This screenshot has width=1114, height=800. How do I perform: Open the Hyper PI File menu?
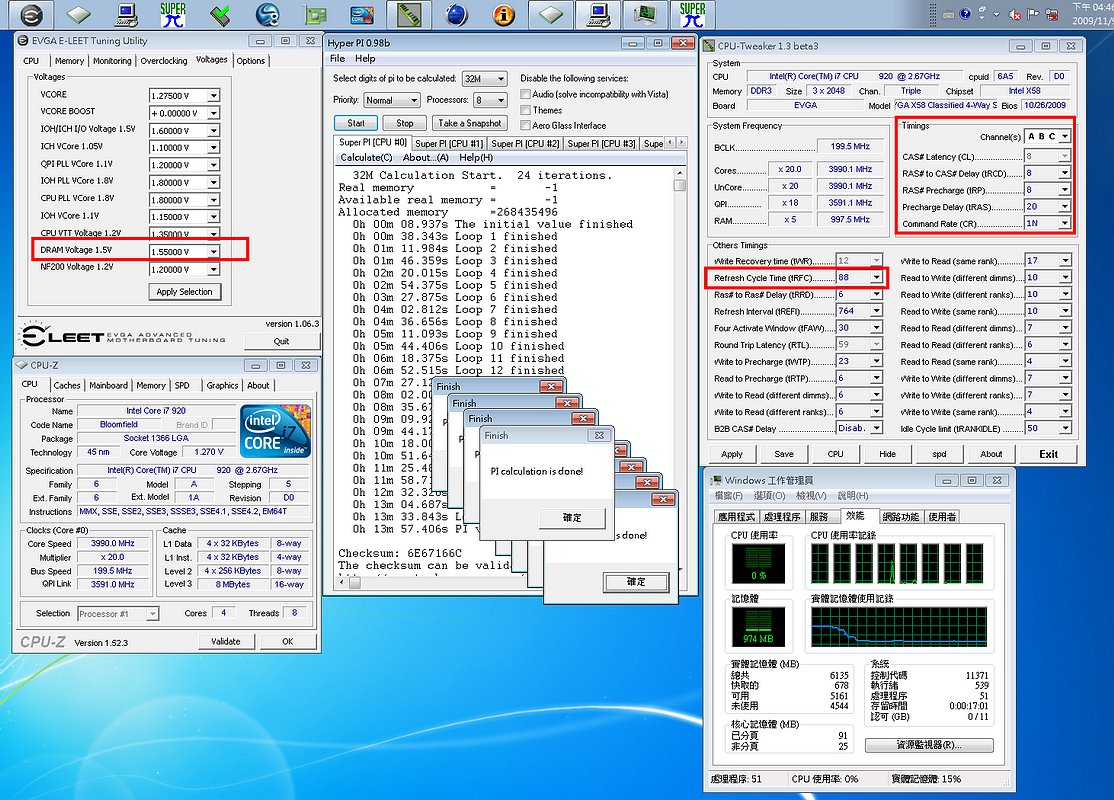pyautogui.click(x=337, y=58)
